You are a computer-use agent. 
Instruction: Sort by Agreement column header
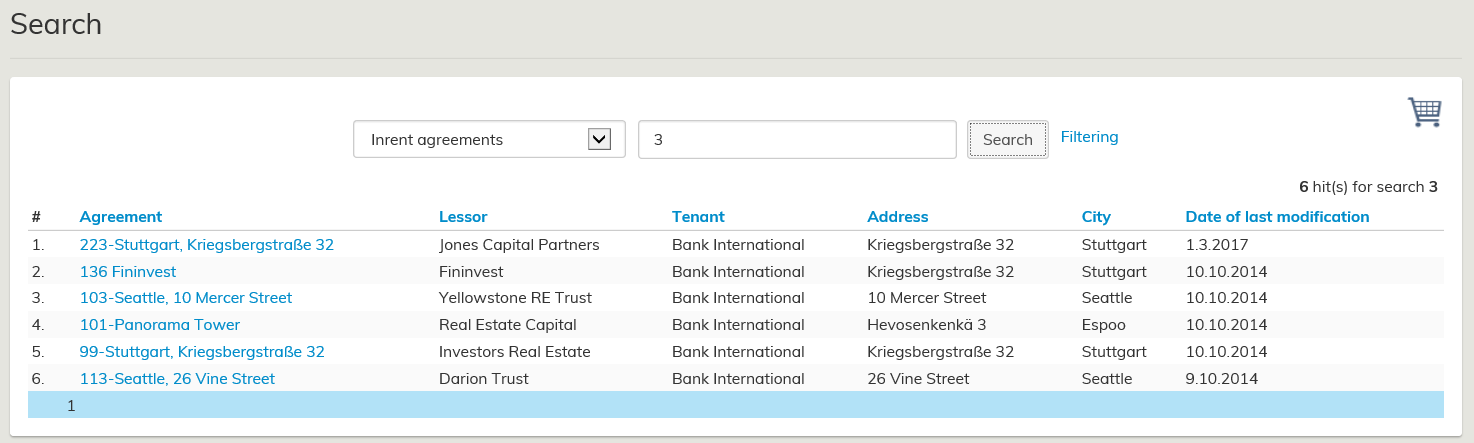pos(120,217)
